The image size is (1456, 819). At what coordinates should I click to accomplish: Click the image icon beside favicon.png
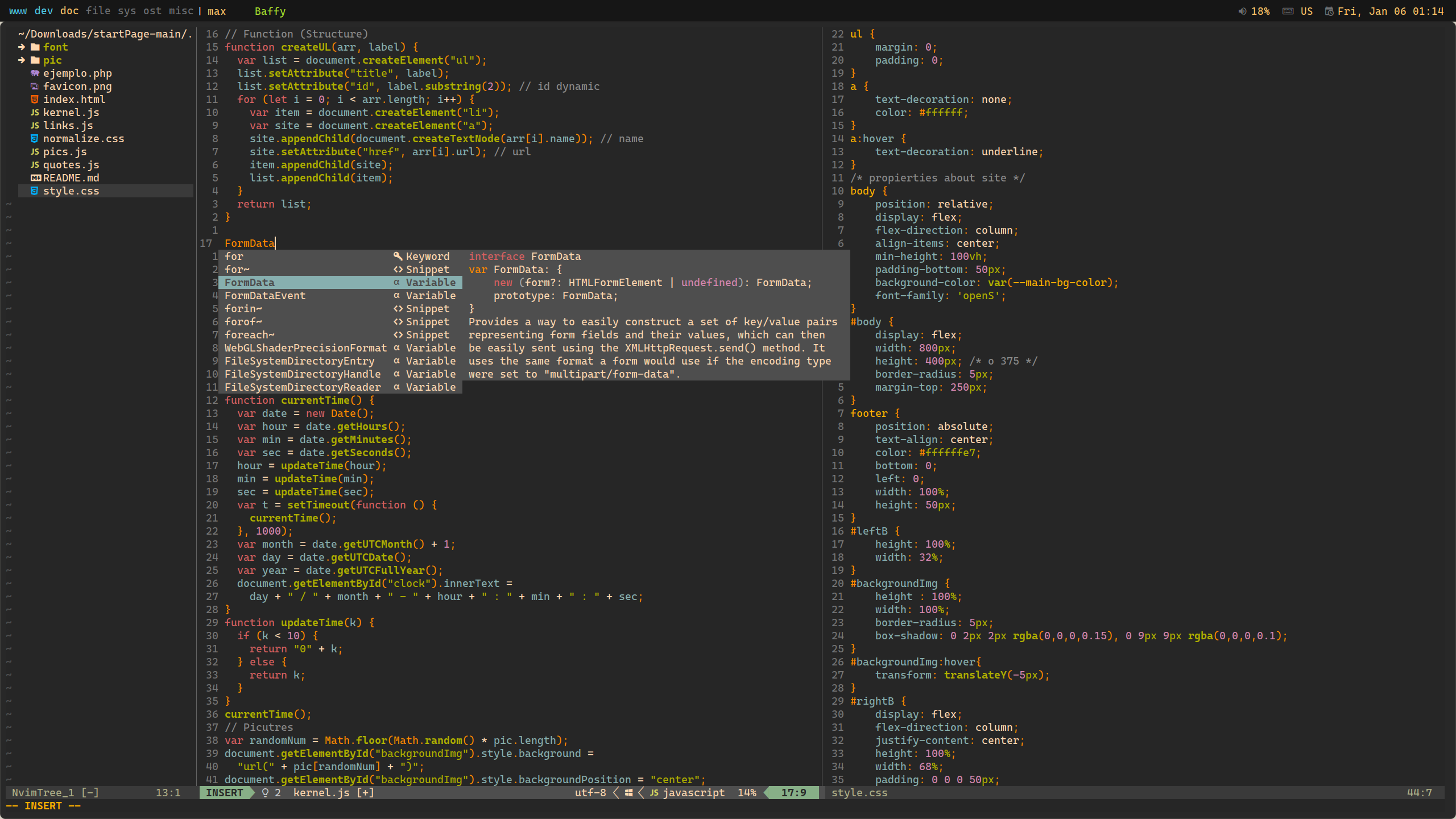tap(35, 86)
